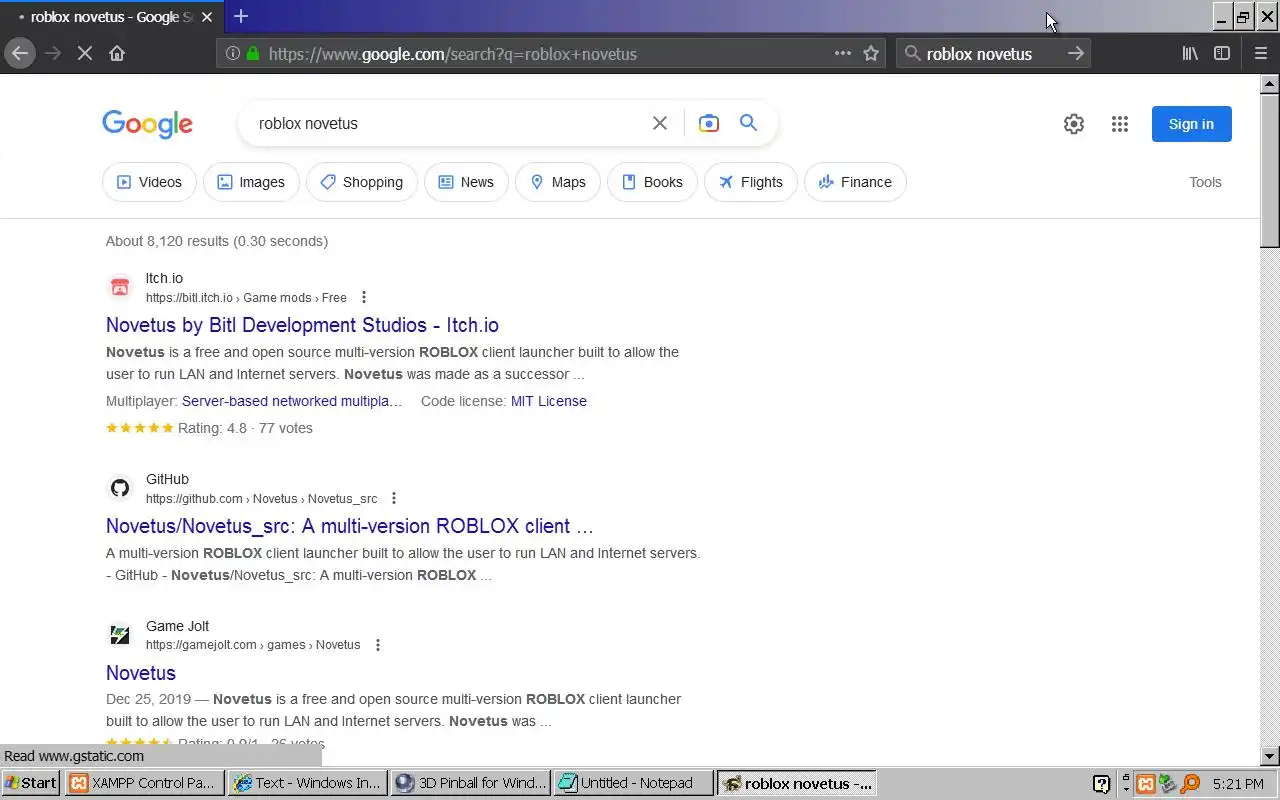Click scrollbar up arrow on page
The width and height of the screenshot is (1280, 800).
coord(1270,83)
